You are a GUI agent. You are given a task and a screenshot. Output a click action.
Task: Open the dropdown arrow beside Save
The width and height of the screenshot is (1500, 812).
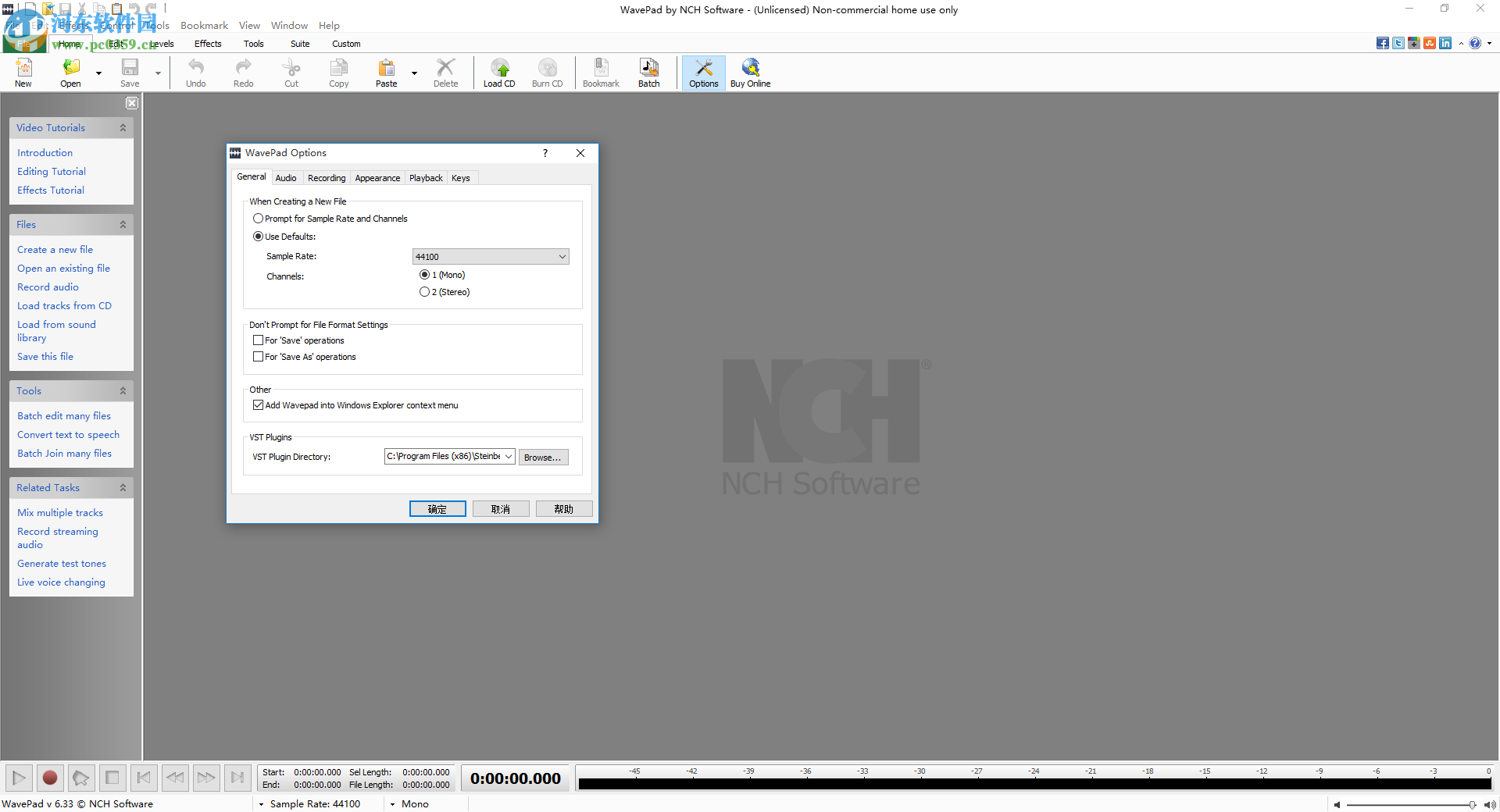click(x=158, y=73)
